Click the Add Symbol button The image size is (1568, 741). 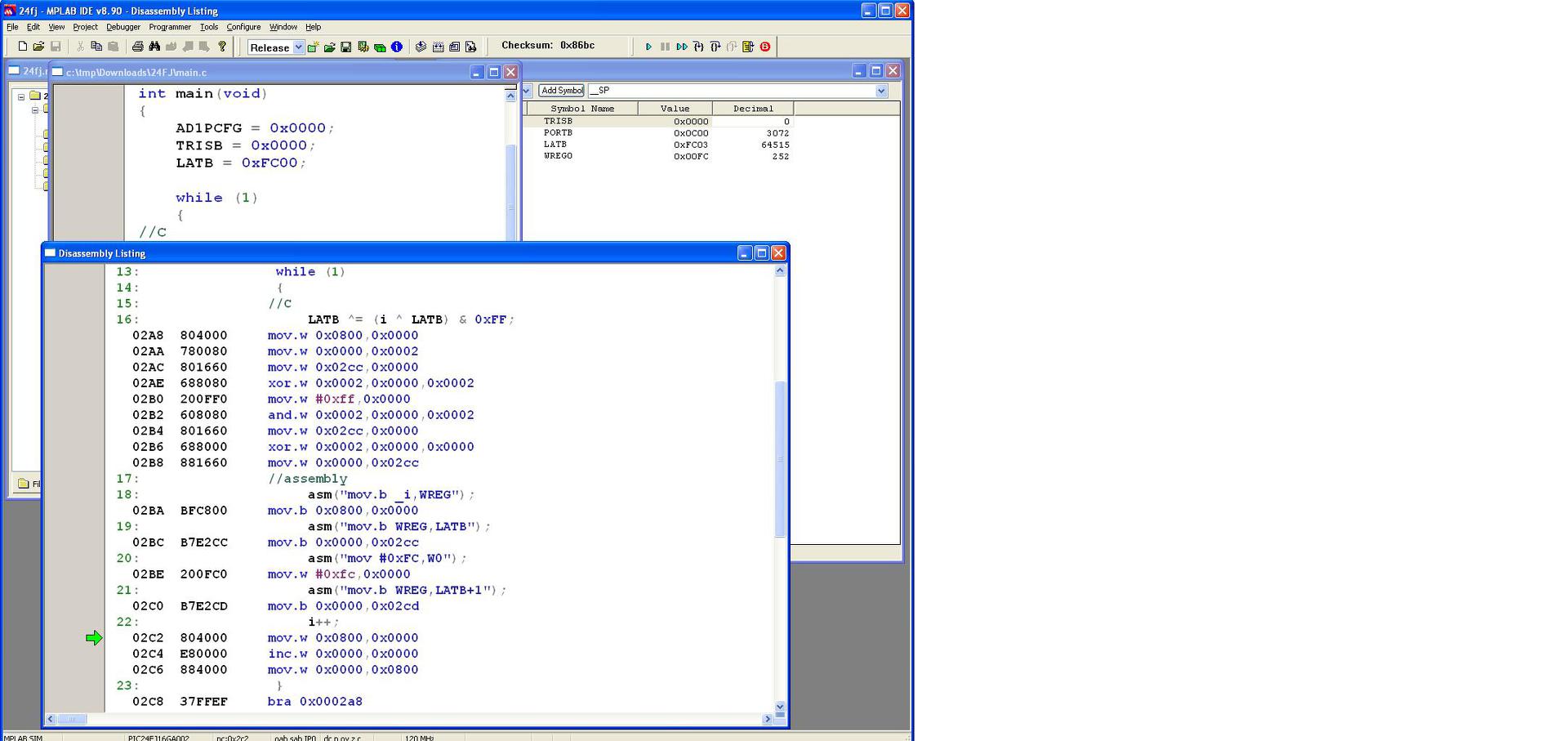[561, 91]
